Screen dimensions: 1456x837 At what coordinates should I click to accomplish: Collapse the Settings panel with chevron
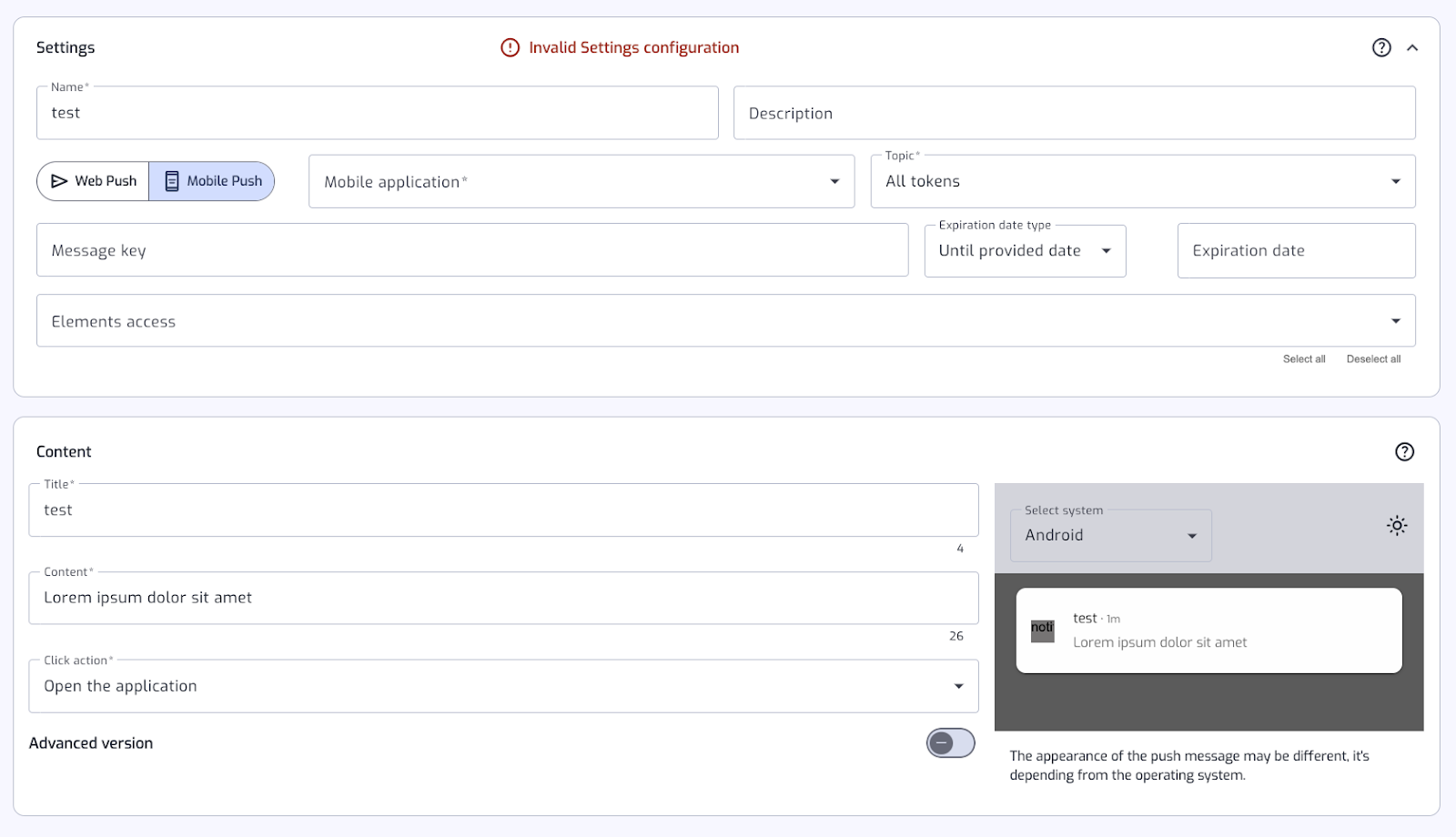(x=1412, y=47)
